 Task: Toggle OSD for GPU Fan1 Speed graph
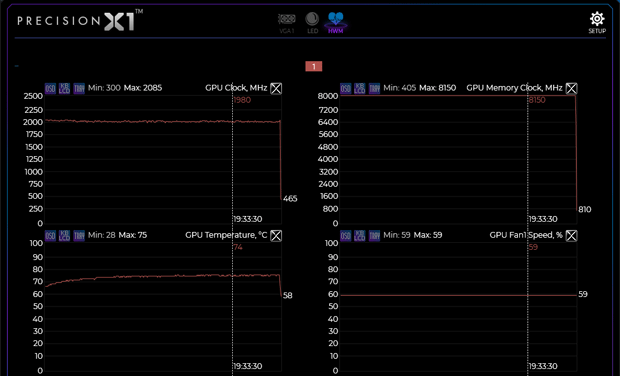(346, 236)
